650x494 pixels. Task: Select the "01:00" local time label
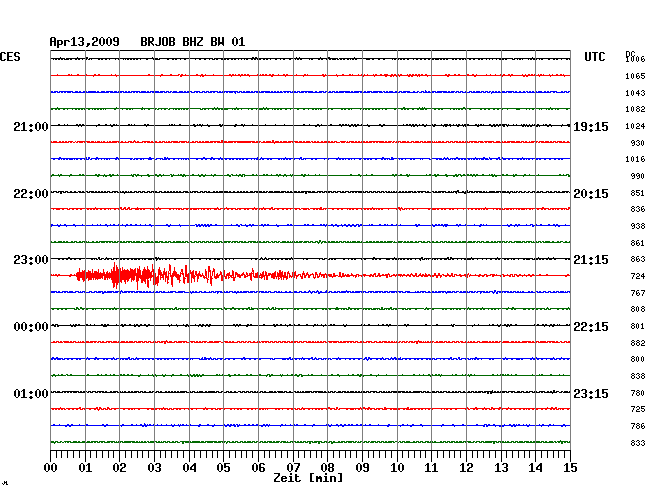click(31, 393)
